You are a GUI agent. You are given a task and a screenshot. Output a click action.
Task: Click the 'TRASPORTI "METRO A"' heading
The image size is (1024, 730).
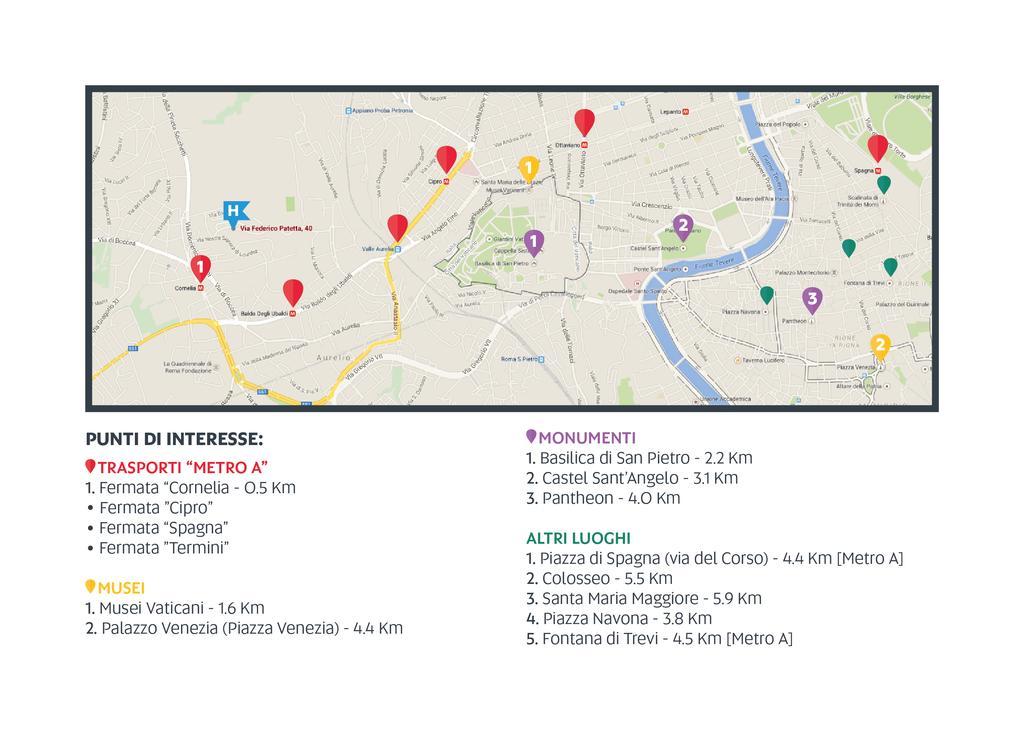pyautogui.click(x=183, y=468)
